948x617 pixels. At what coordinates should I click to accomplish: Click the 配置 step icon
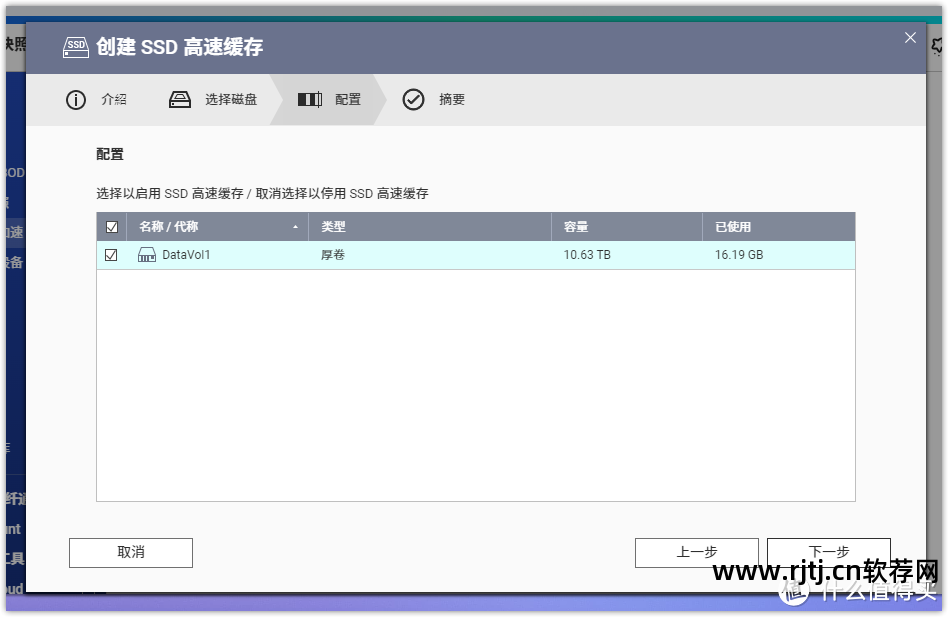[x=310, y=100]
